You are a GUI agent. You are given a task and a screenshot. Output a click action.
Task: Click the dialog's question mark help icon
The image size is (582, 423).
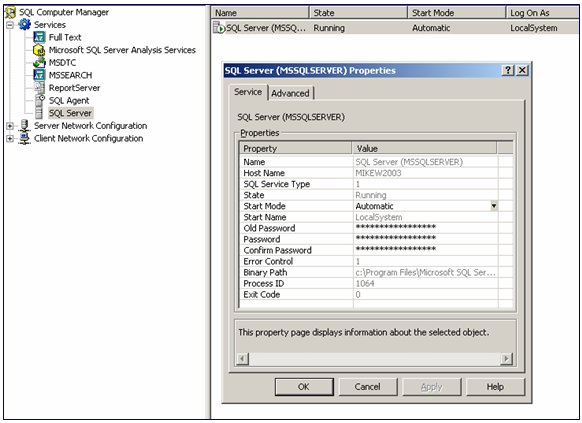tap(508, 70)
